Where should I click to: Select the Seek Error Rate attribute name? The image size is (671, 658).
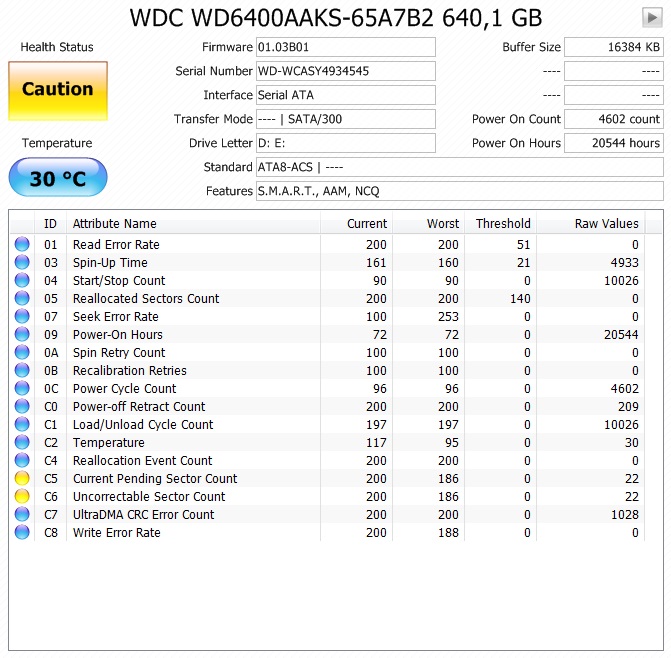click(x=116, y=316)
